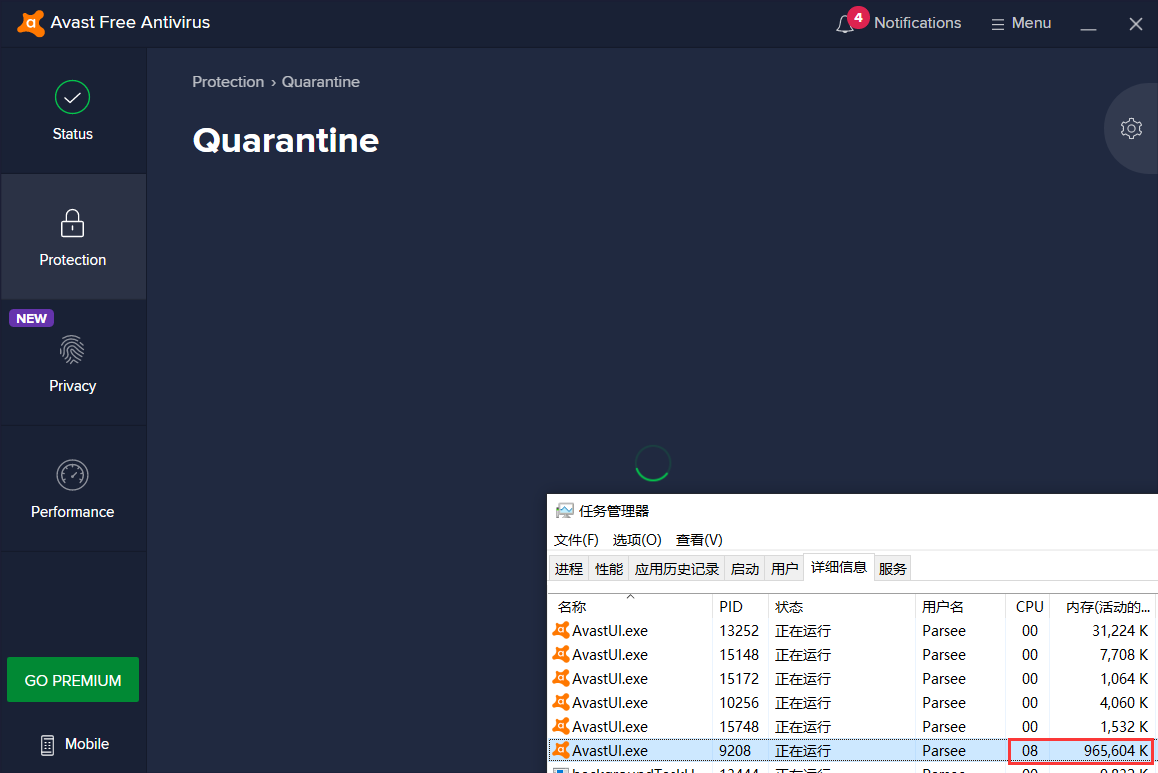The image size is (1158, 773).
Task: Click the 正在运行 status for PID 10256
Action: 803,703
